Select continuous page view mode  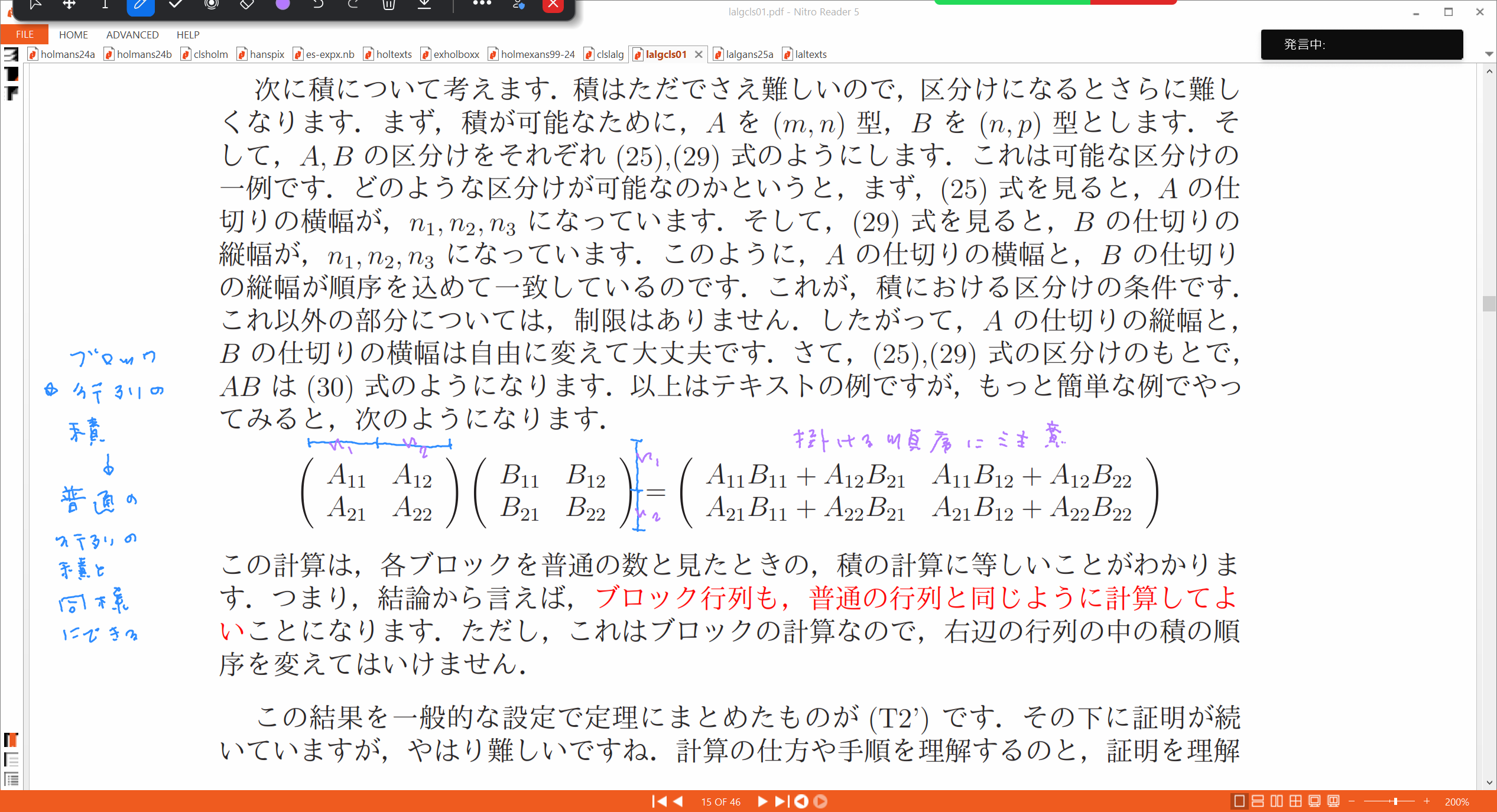(1258, 801)
